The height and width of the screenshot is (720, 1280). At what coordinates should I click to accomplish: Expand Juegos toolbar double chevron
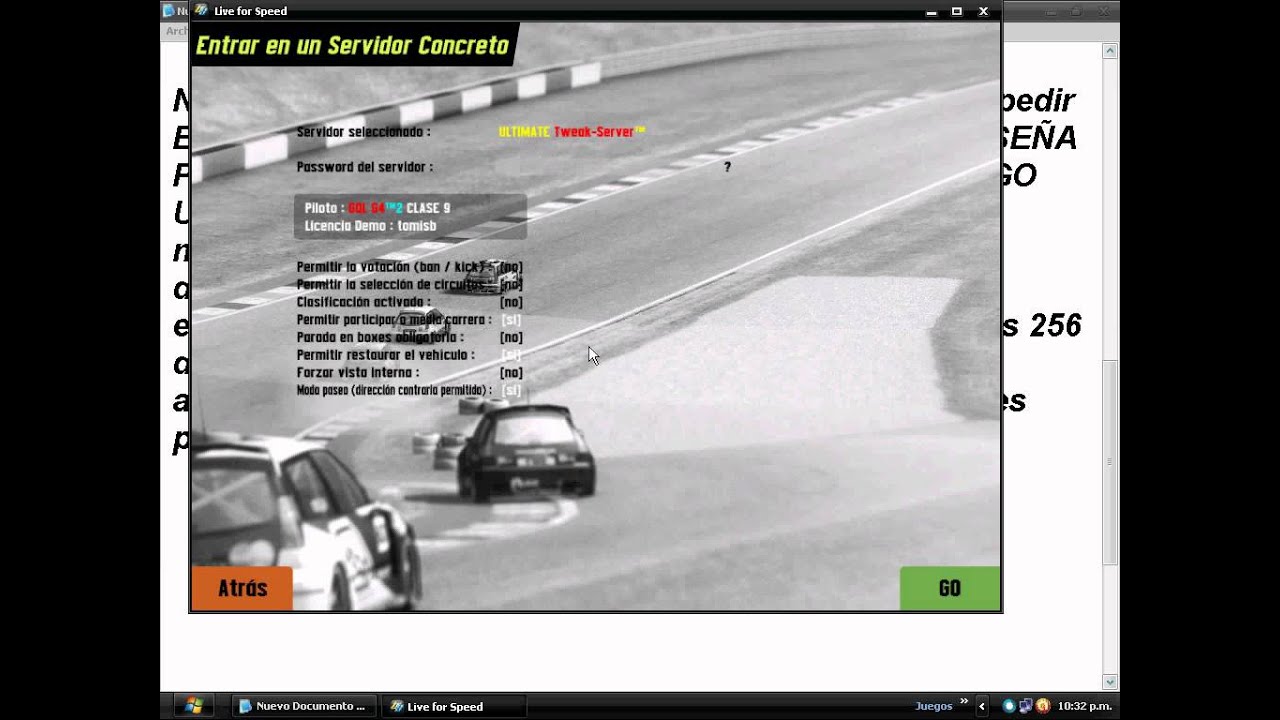pos(964,702)
